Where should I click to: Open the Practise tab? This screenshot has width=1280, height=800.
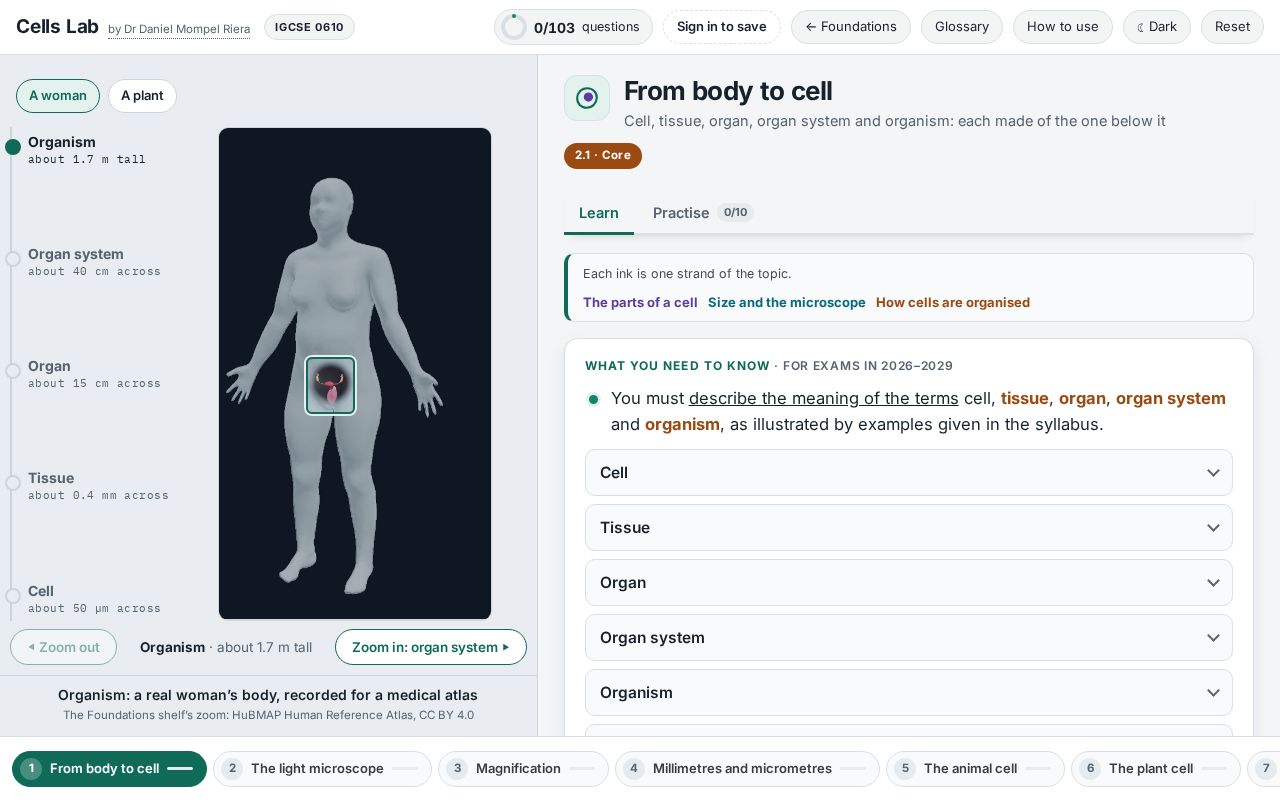point(703,213)
